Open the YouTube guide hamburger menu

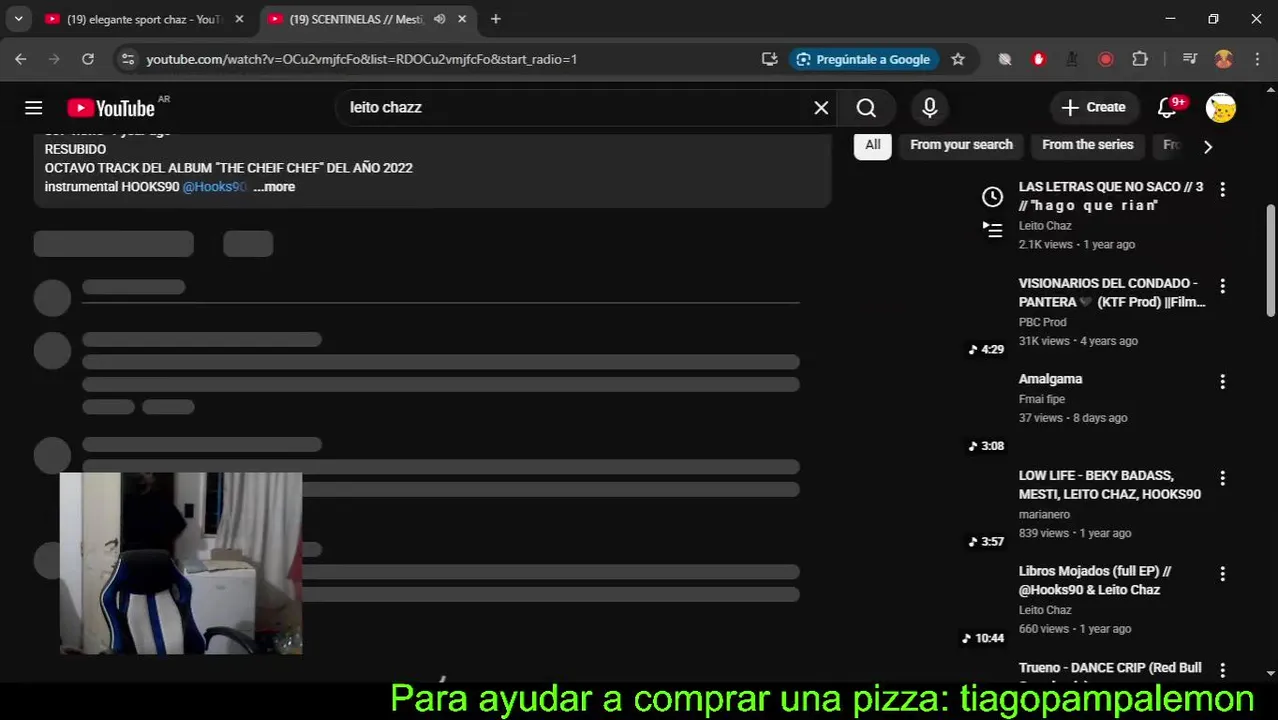pyautogui.click(x=34, y=108)
